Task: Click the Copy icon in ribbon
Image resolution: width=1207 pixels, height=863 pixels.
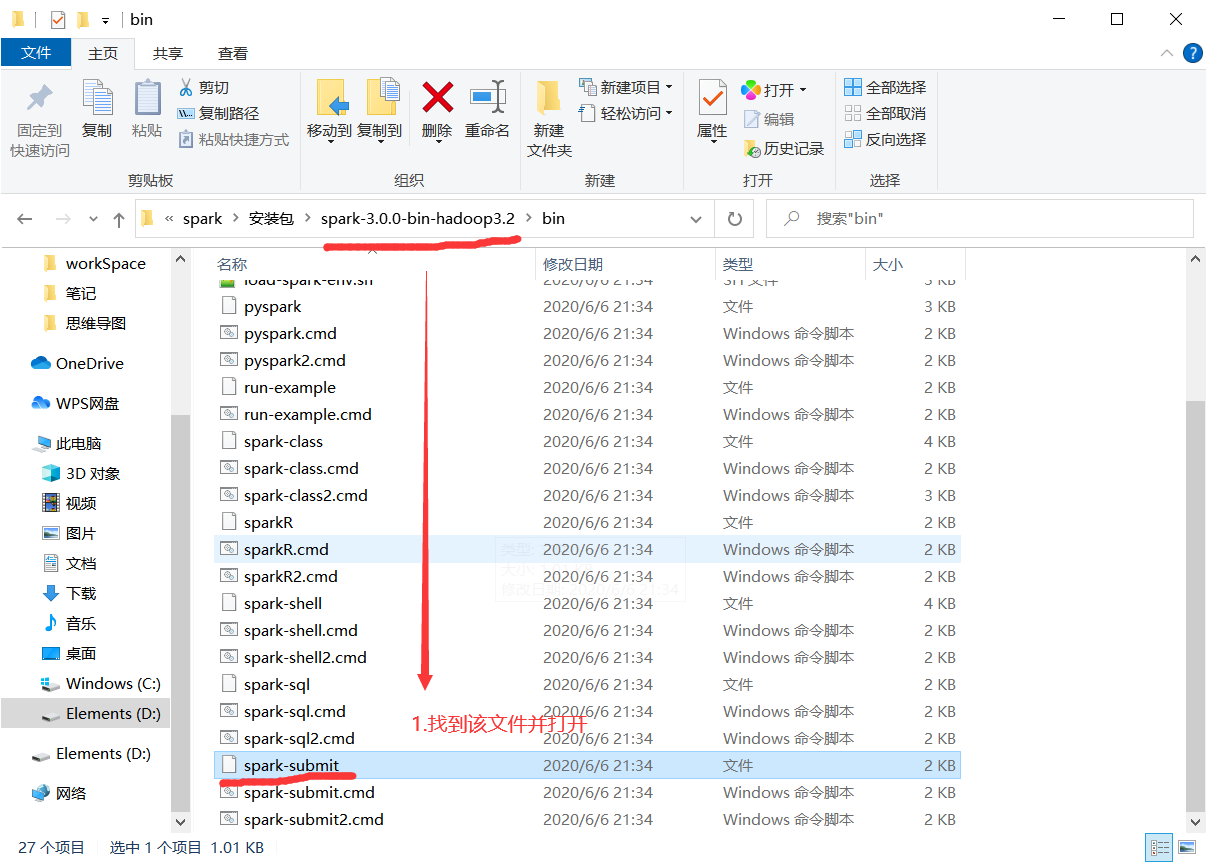Action: [x=97, y=98]
